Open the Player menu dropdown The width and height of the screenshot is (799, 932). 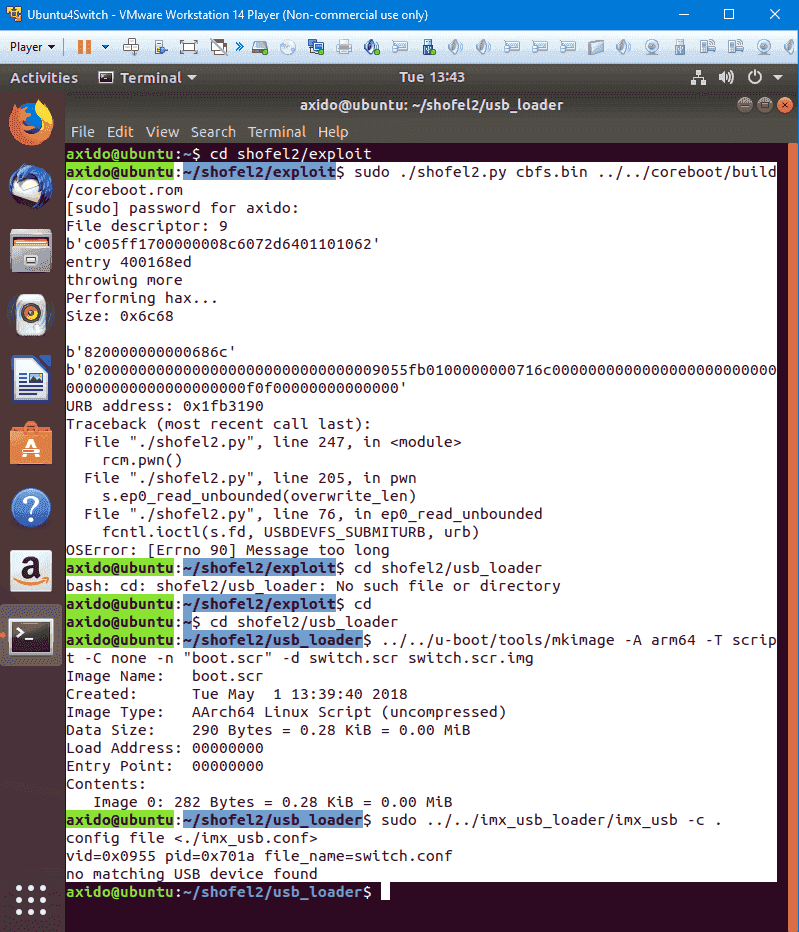pyautogui.click(x=32, y=47)
